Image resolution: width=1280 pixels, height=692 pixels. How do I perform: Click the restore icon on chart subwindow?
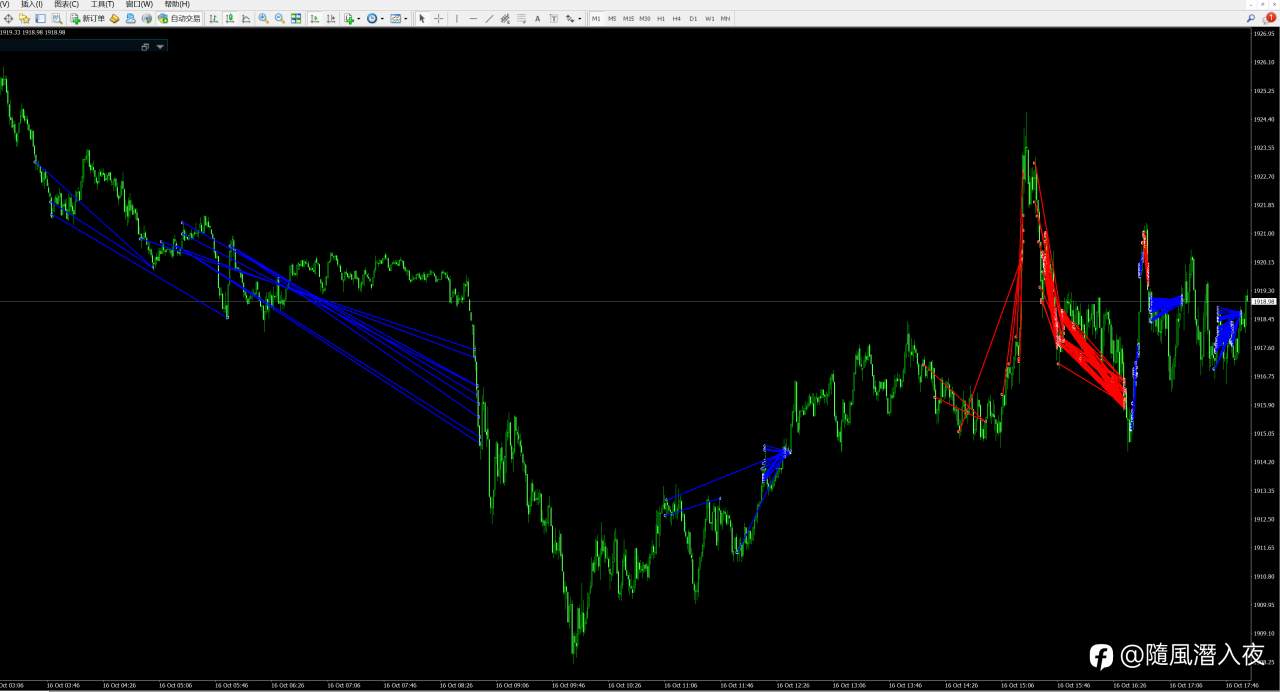pyautogui.click(x=145, y=47)
